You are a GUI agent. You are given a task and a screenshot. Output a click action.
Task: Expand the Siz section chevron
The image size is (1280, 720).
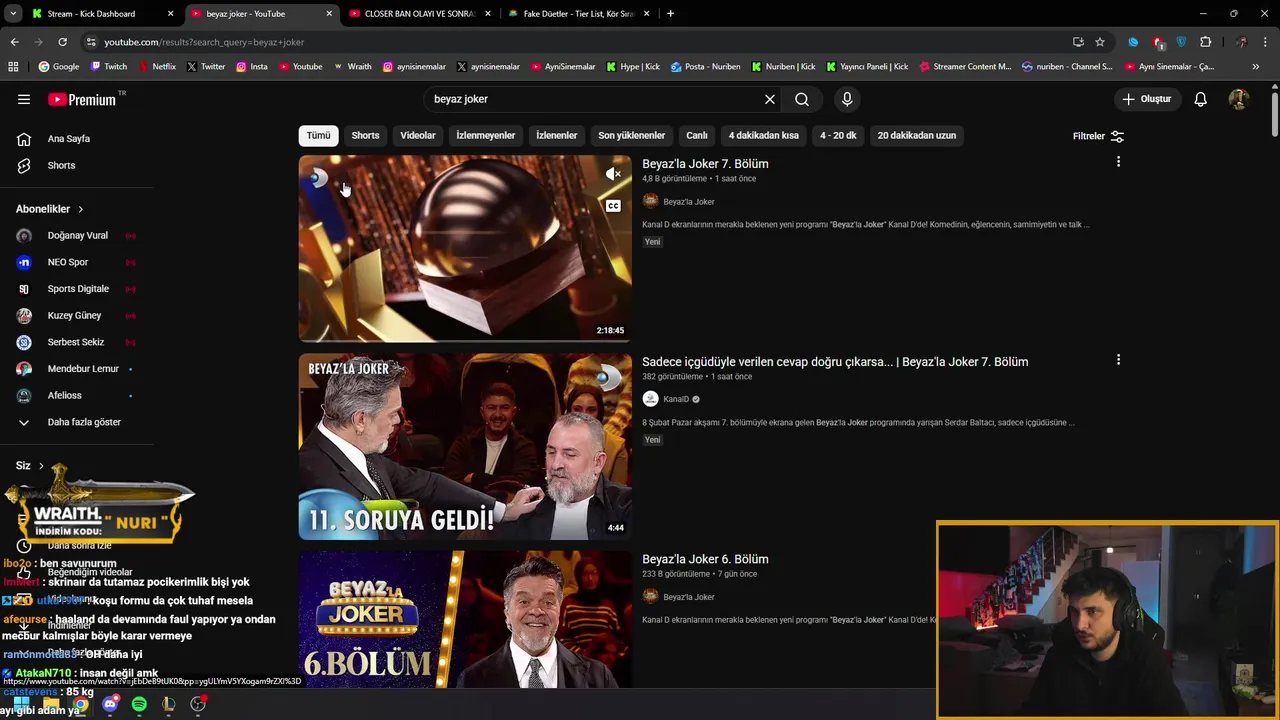[41, 466]
